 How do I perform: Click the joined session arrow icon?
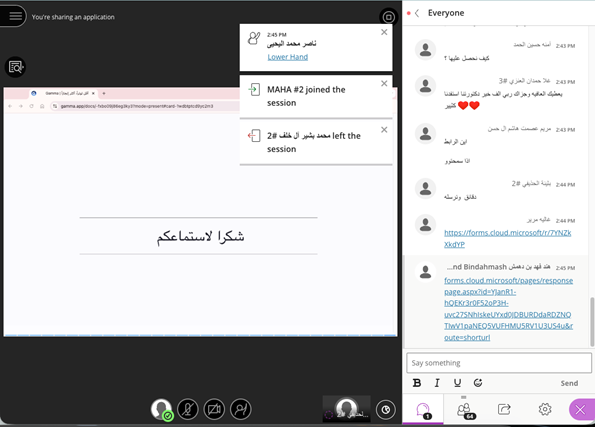254,90
